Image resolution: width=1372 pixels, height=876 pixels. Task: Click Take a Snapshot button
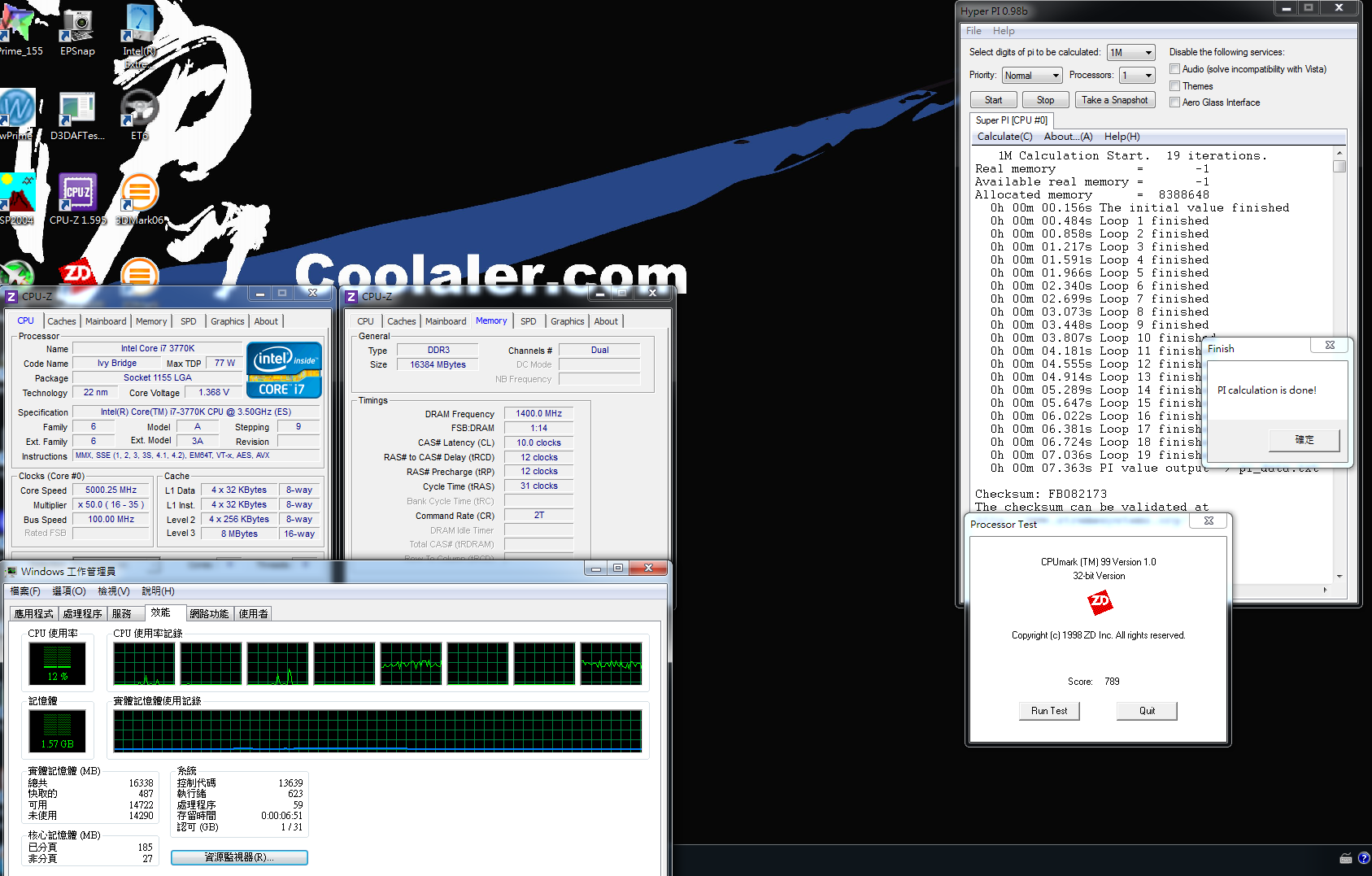point(1114,100)
